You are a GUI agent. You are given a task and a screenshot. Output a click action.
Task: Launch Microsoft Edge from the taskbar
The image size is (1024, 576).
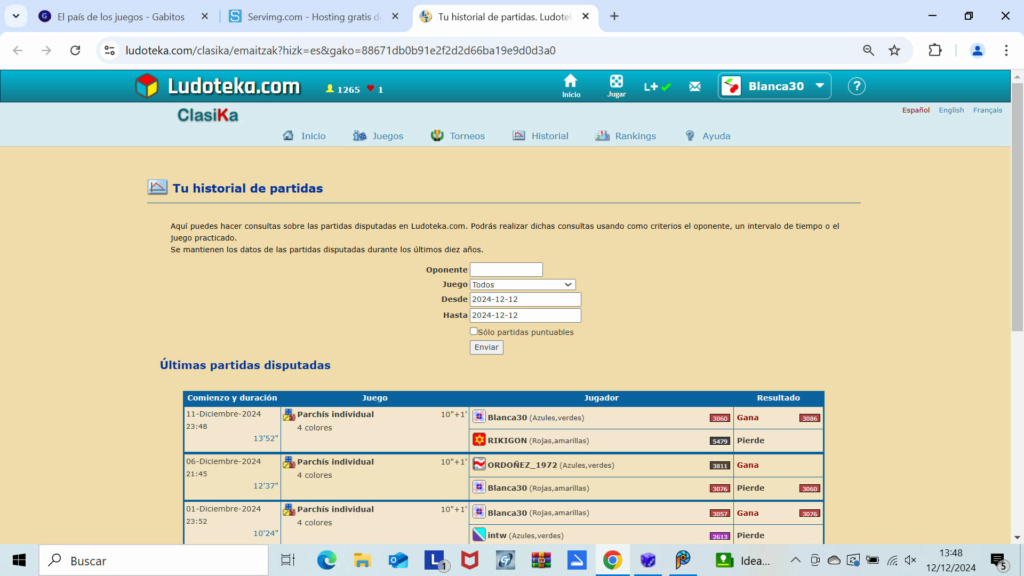pyautogui.click(x=327, y=560)
